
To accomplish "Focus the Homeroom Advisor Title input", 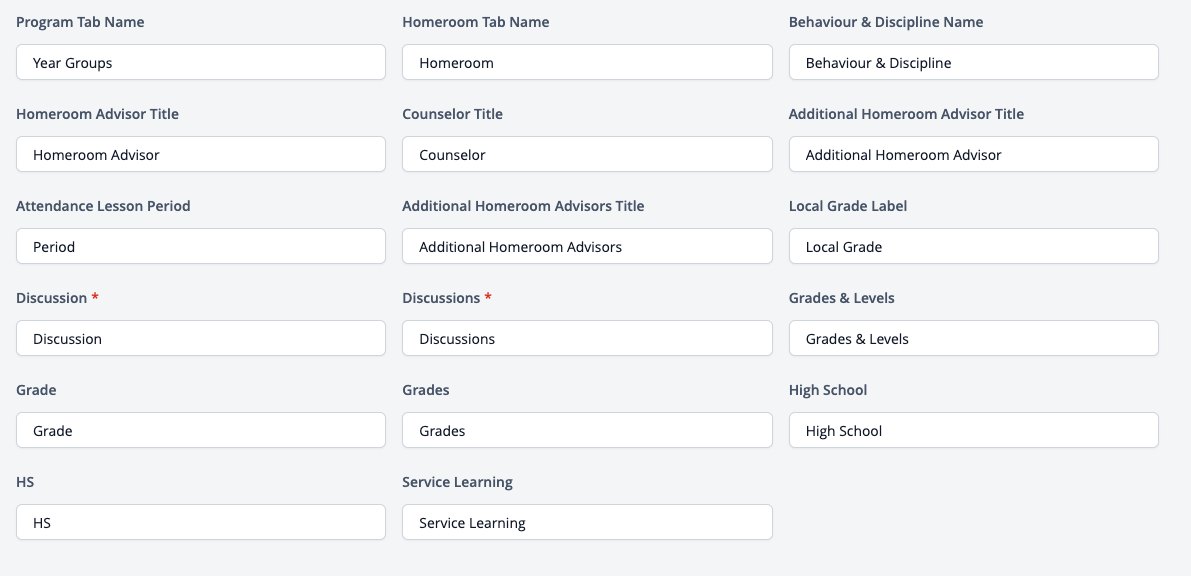I will (201, 154).
